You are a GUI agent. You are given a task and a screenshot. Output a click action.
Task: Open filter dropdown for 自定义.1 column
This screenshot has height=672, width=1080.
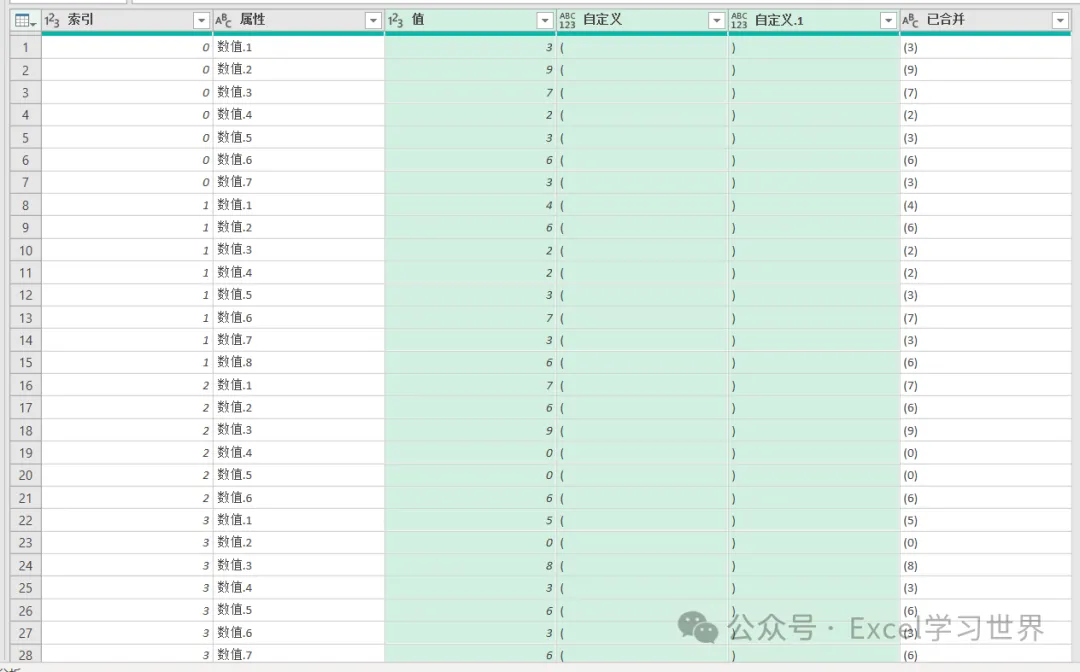click(x=888, y=21)
